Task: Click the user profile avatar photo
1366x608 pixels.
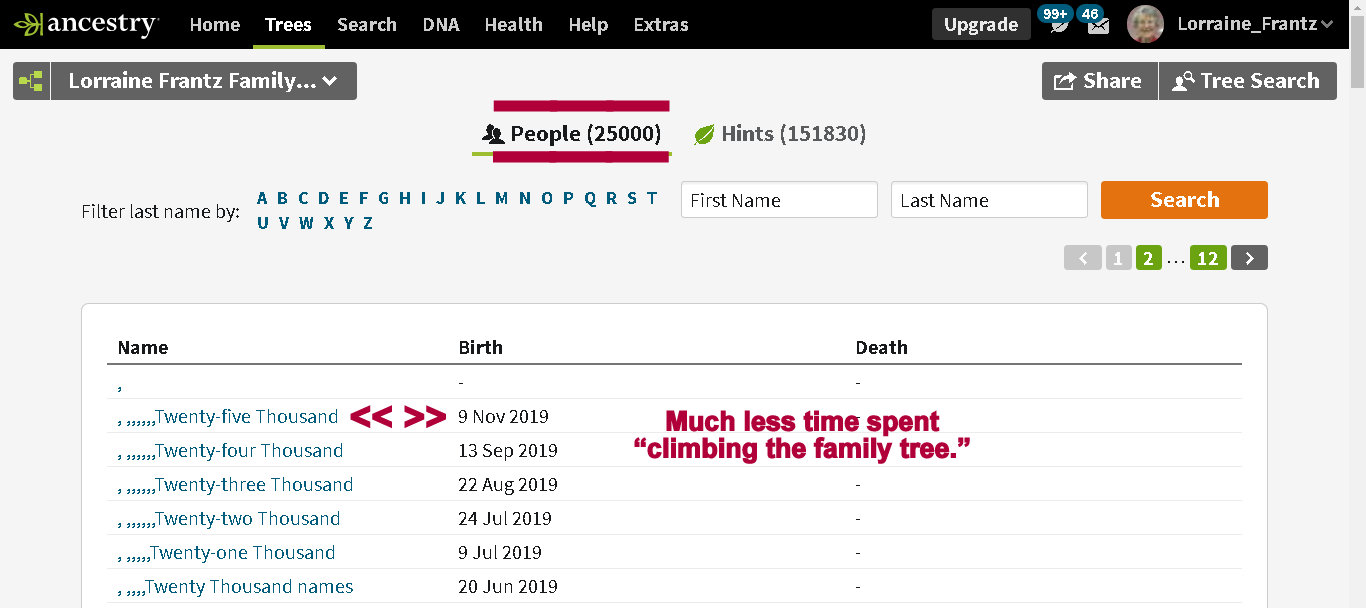Action: pyautogui.click(x=1145, y=24)
